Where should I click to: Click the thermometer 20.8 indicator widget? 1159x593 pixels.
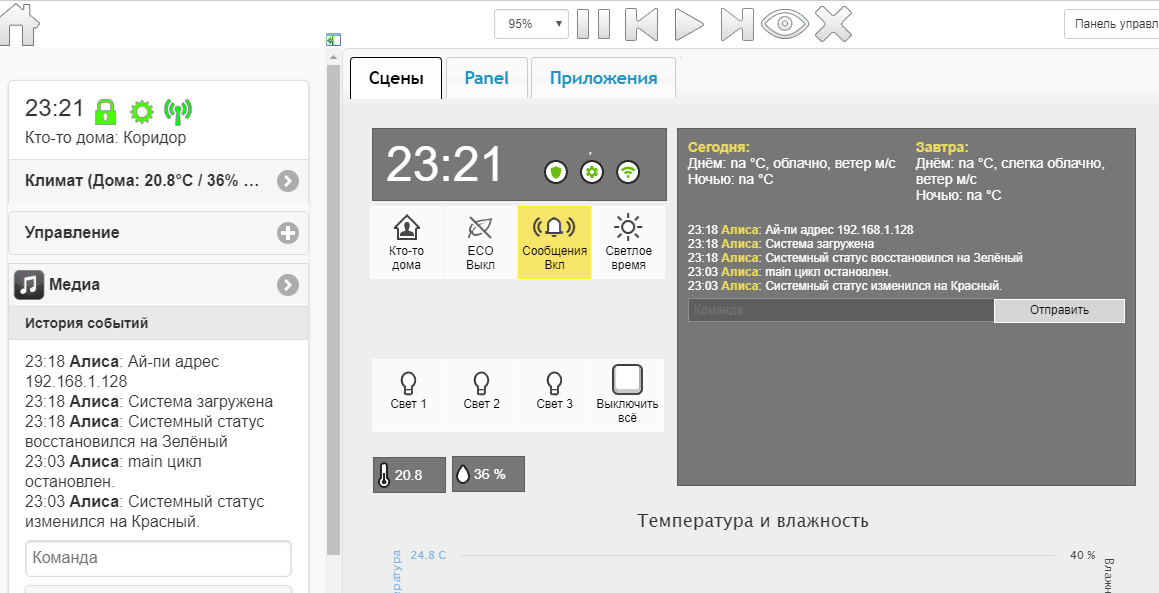pyautogui.click(x=408, y=474)
